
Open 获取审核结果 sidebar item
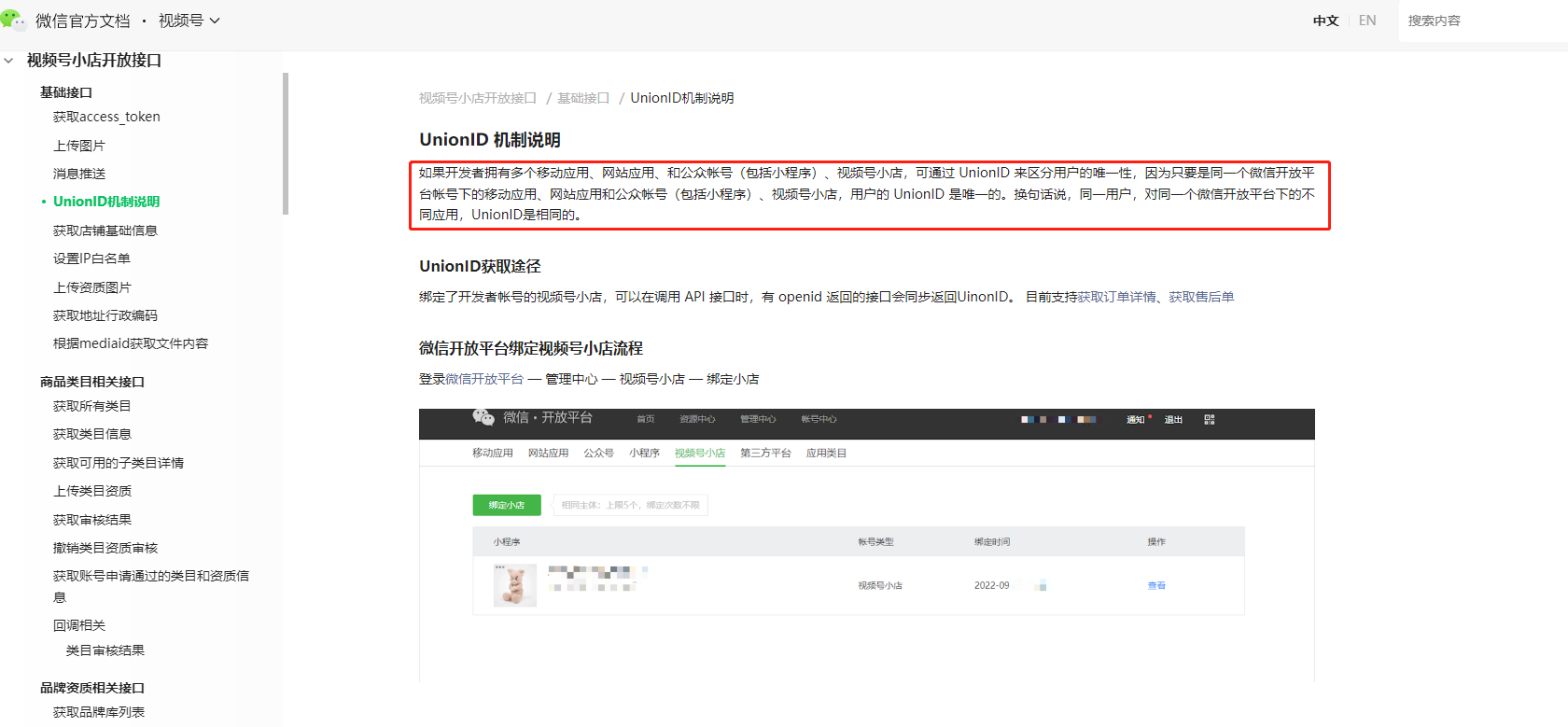point(92,520)
